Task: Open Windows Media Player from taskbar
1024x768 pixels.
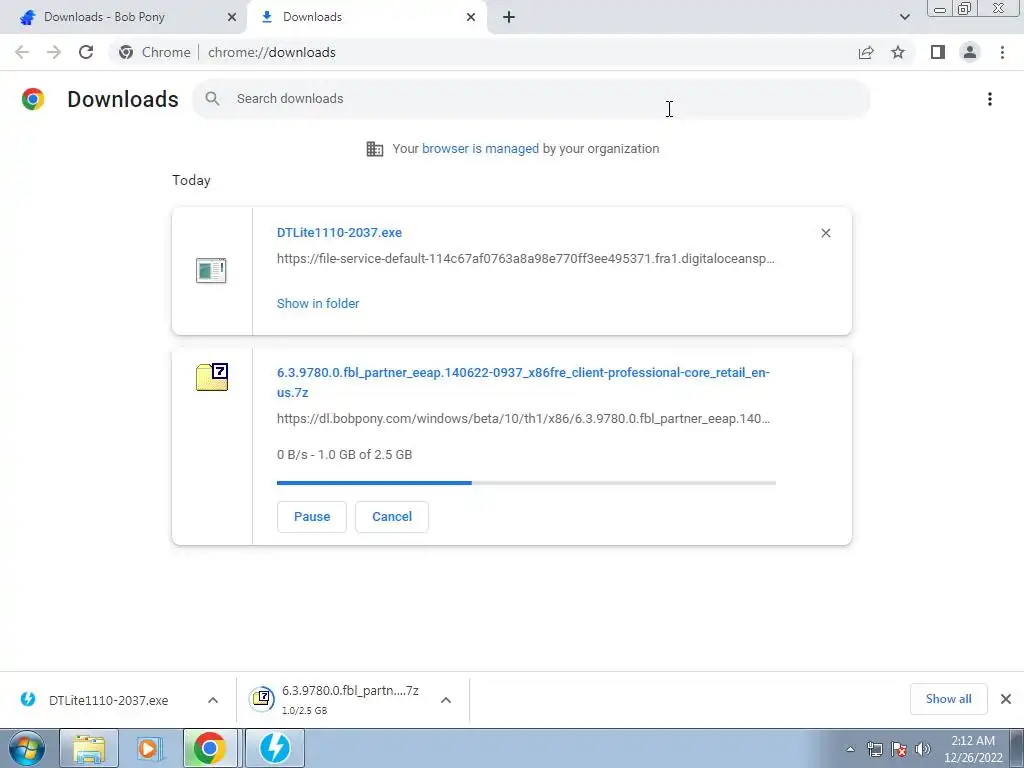Action: tap(149, 748)
